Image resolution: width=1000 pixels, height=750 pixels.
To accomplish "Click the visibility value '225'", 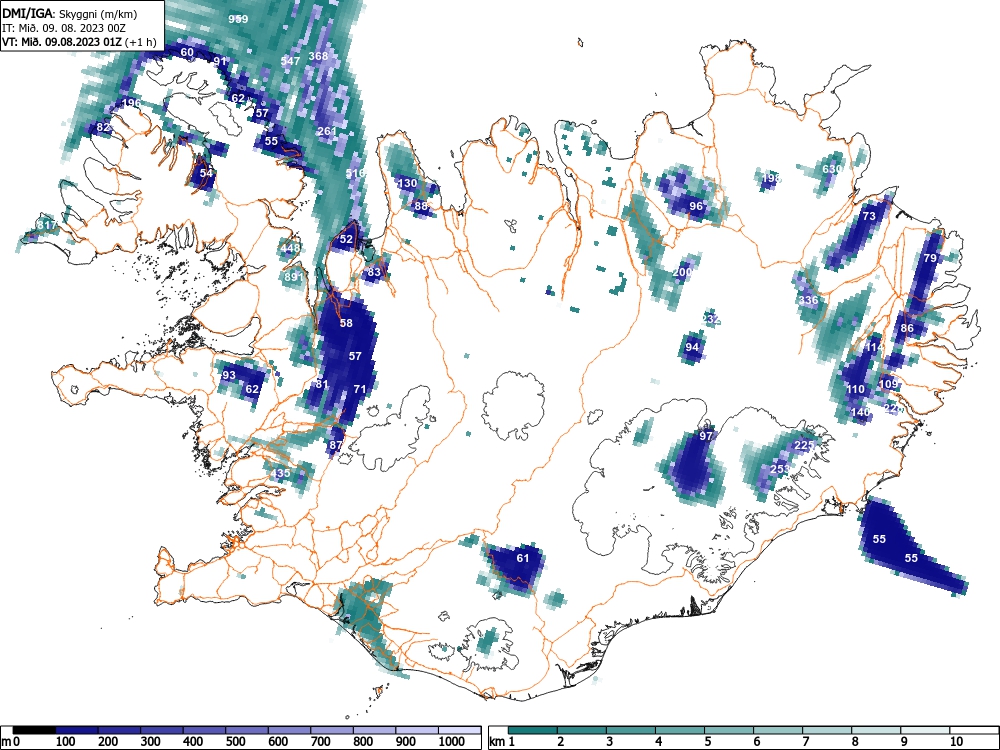I will 804,445.
